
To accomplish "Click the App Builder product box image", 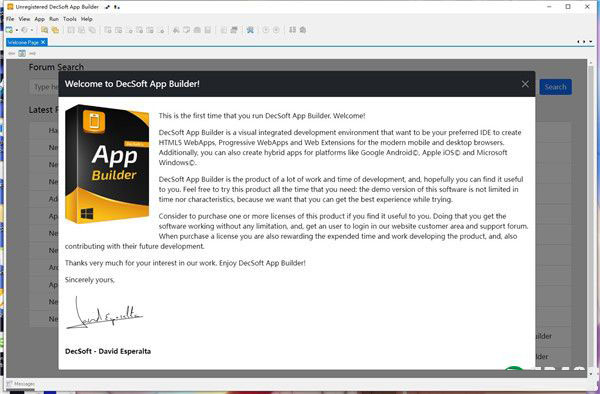I will click(x=107, y=164).
